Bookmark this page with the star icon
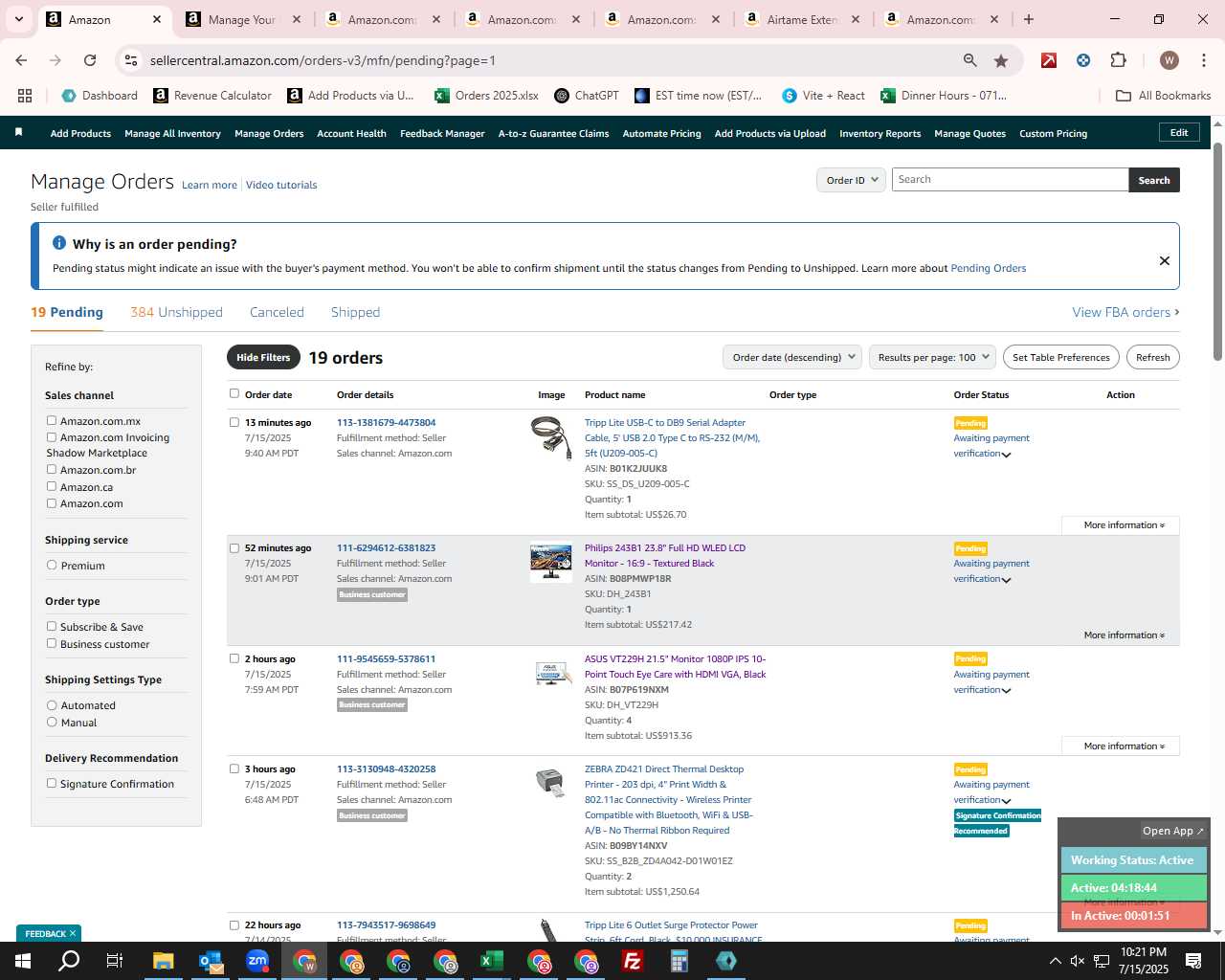 pos(1001,60)
